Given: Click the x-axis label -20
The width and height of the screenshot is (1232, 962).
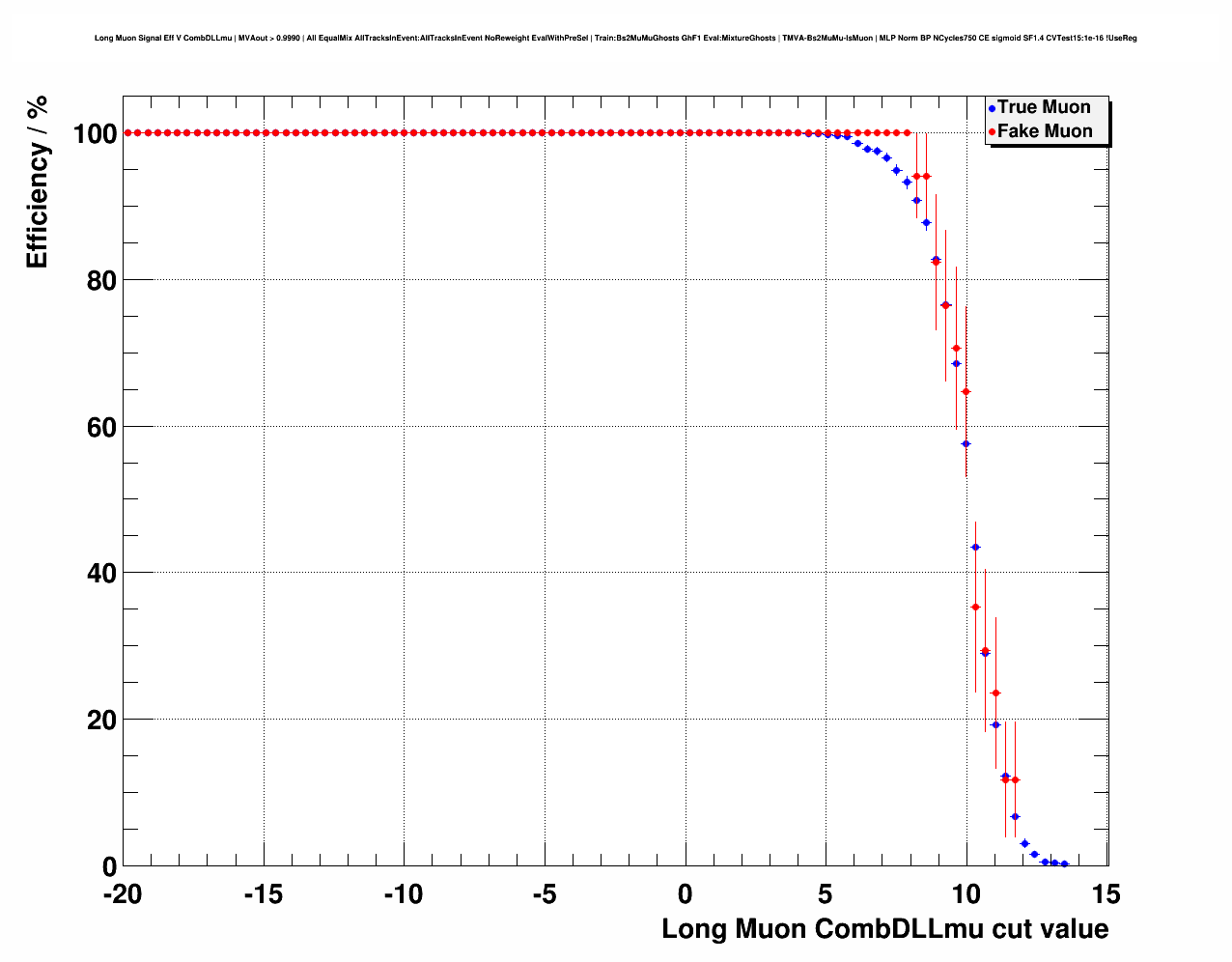Looking at the screenshot, I should 122,895.
